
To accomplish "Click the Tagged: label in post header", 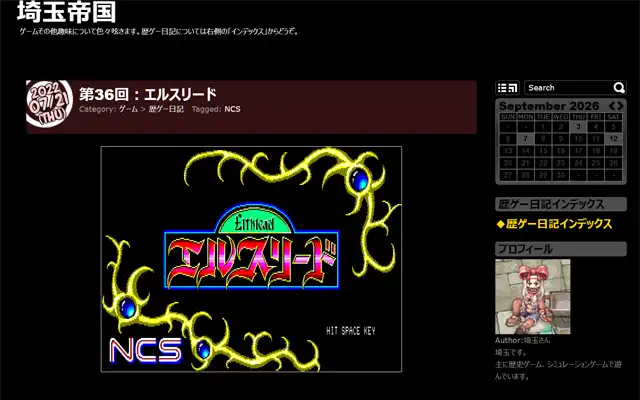I will tap(207, 109).
